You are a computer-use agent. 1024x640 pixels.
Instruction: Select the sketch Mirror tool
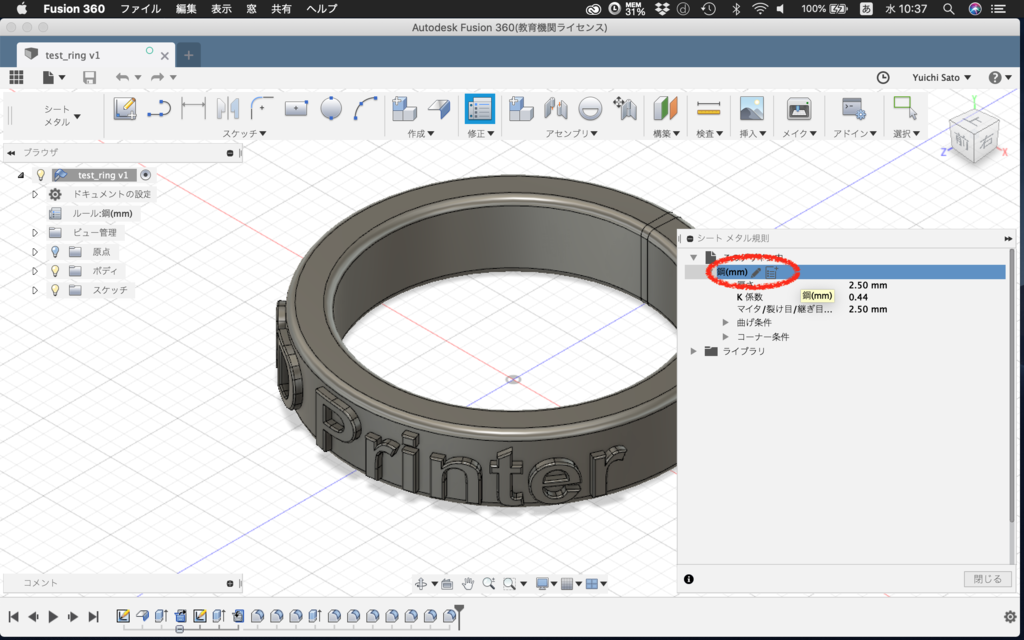point(227,109)
